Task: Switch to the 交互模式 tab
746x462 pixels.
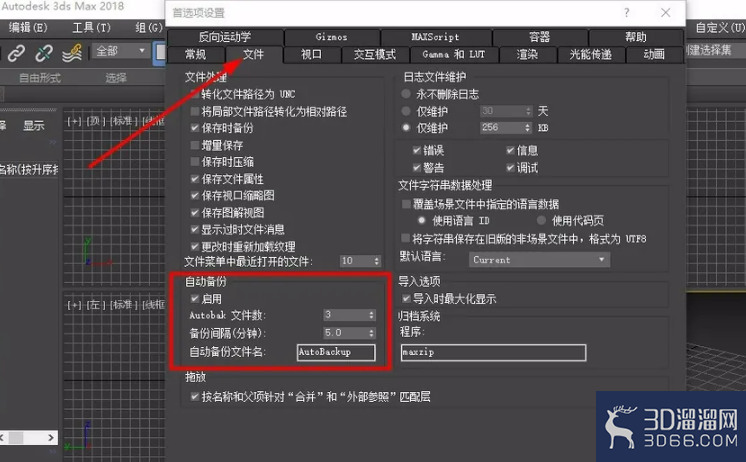Action: click(375, 55)
